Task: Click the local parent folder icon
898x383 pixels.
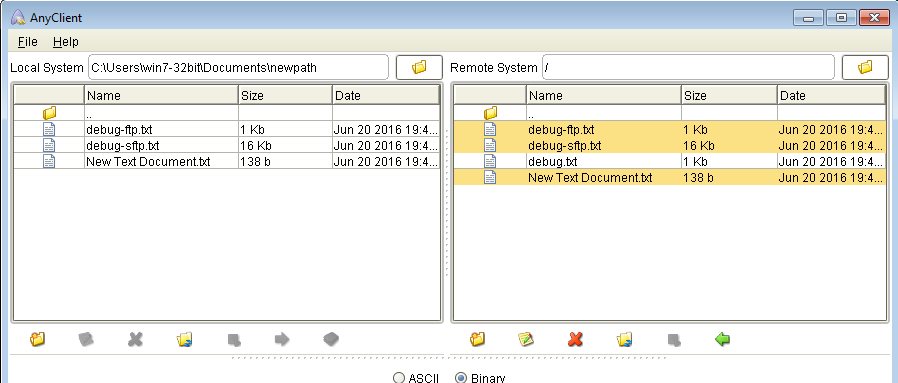Action: pyautogui.click(x=49, y=113)
